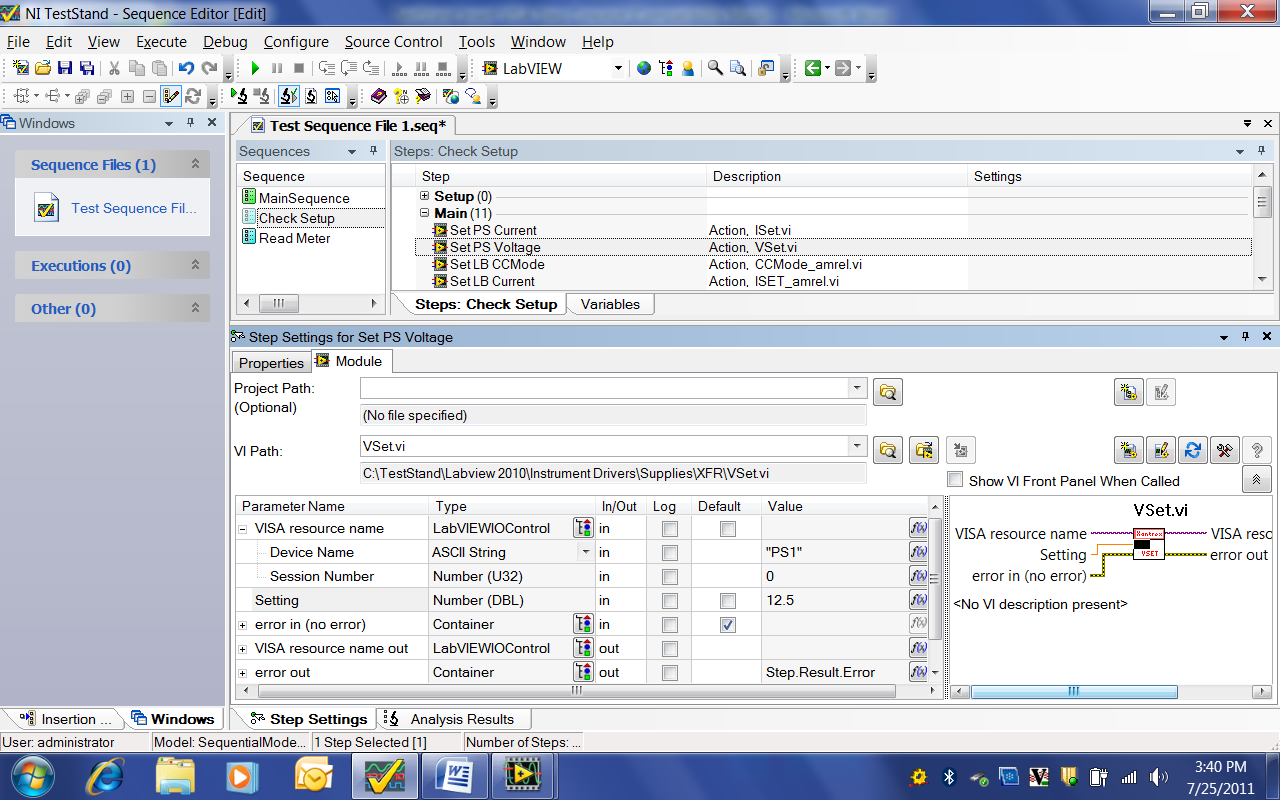Toggle the highlighted pencil edit icon in second toolbar
1280x800 pixels.
pos(171,96)
